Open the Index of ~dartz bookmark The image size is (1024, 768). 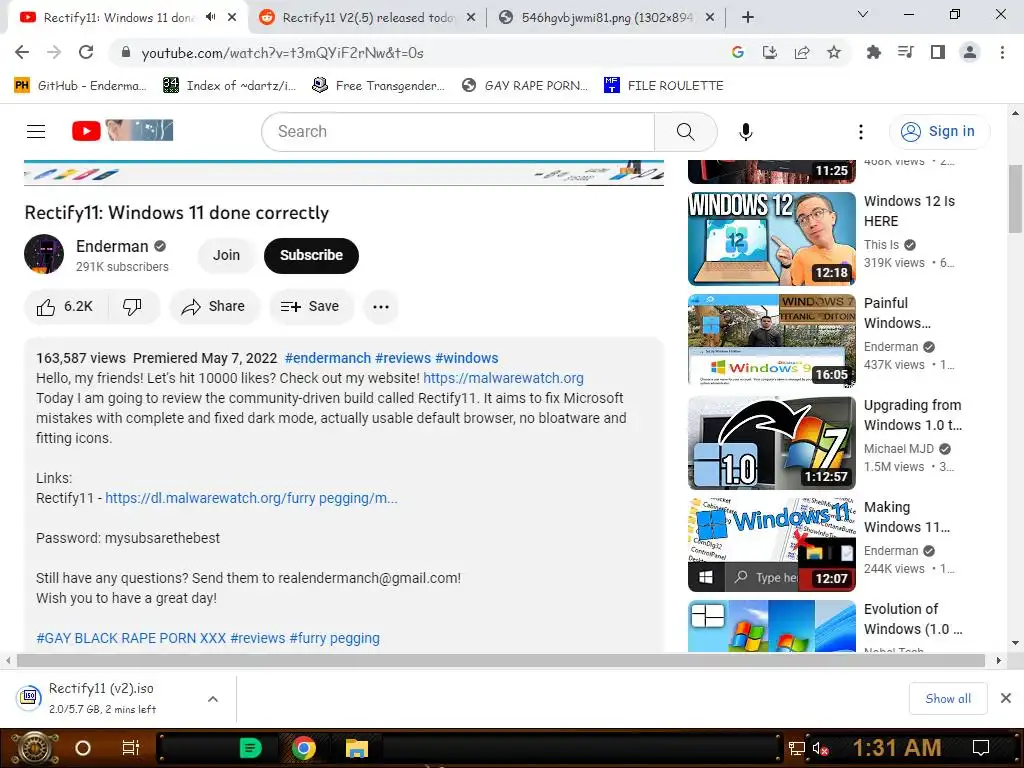(x=229, y=85)
